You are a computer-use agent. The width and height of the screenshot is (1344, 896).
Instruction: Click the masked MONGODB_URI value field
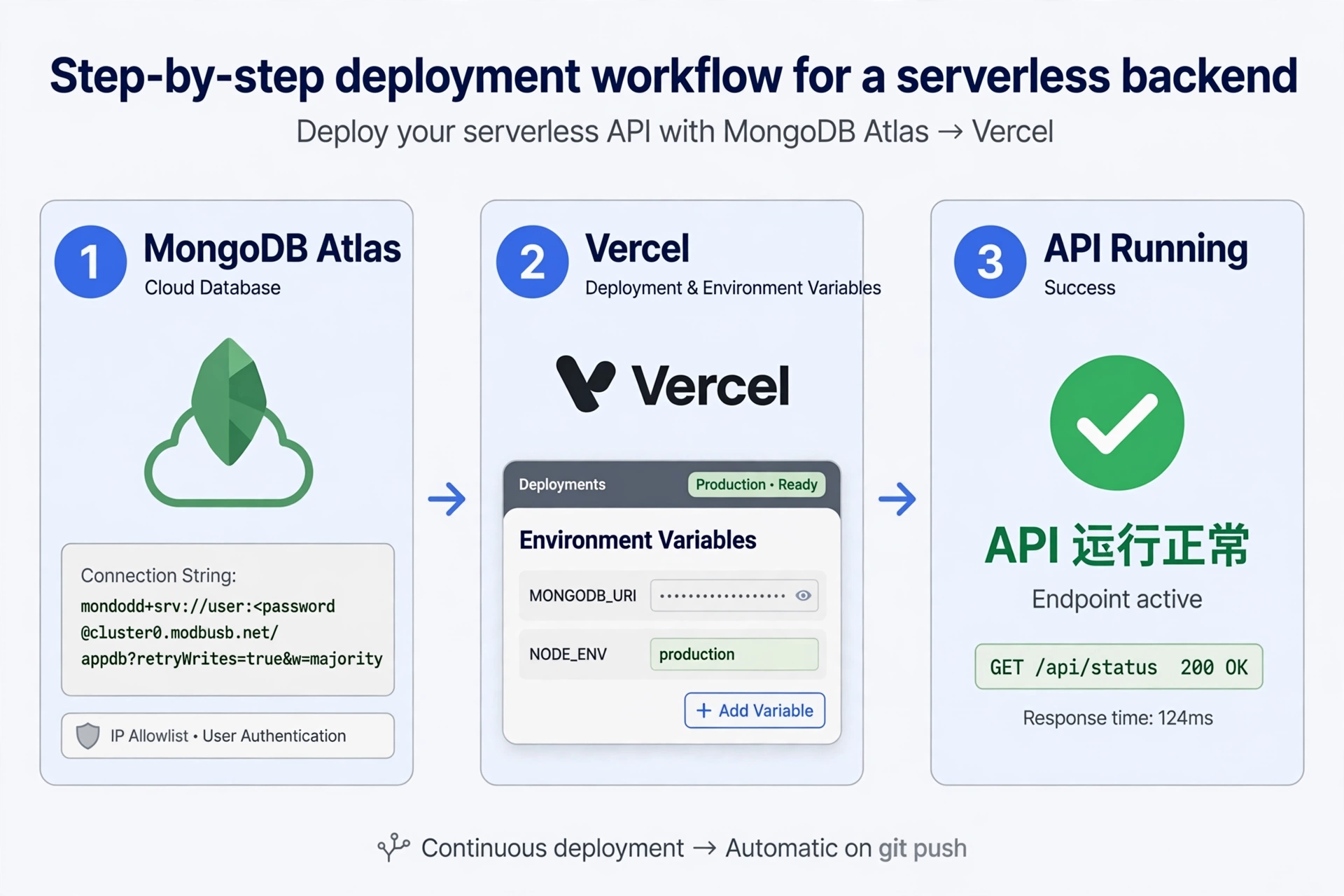point(734,596)
